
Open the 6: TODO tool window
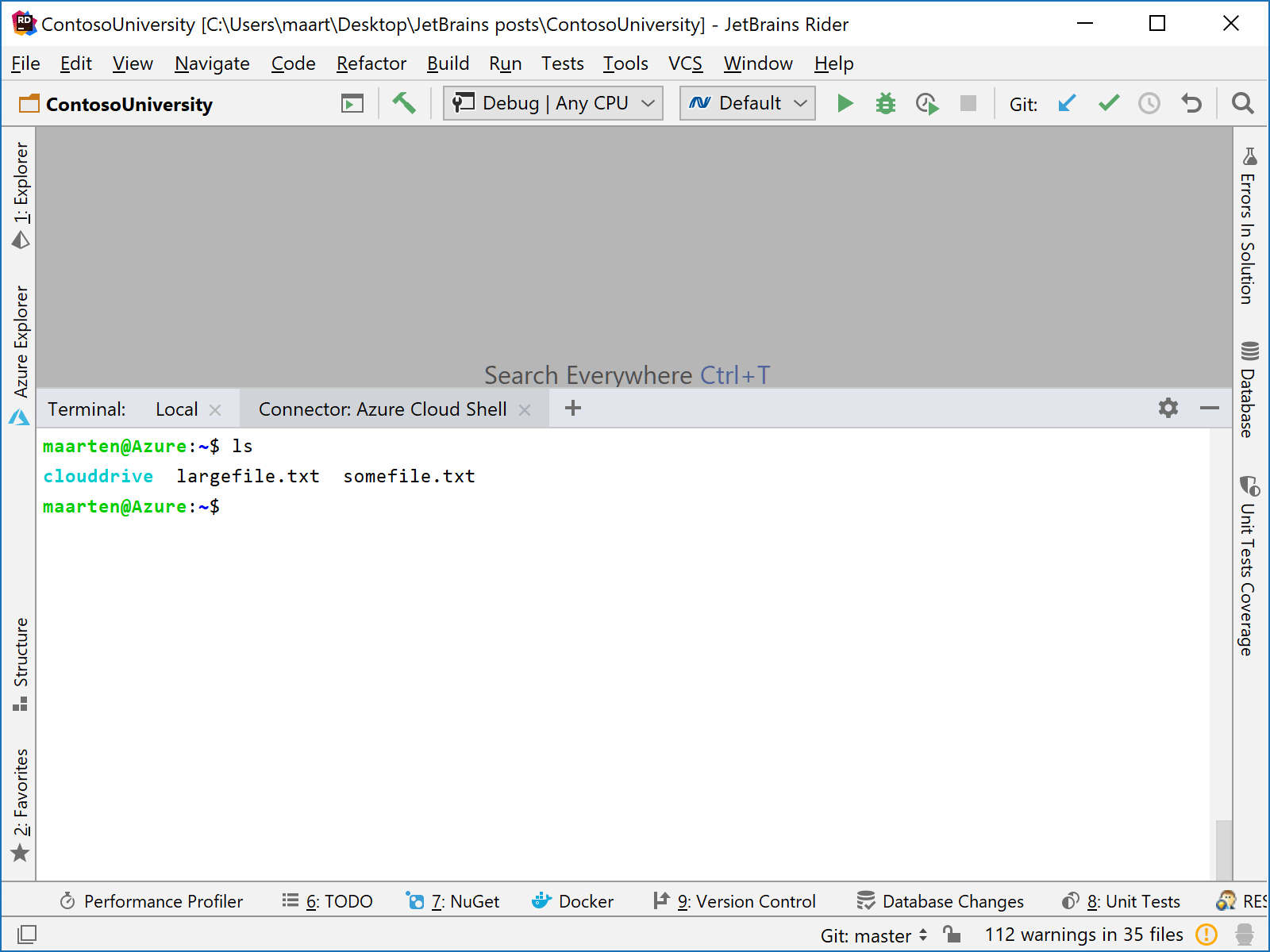[x=327, y=901]
